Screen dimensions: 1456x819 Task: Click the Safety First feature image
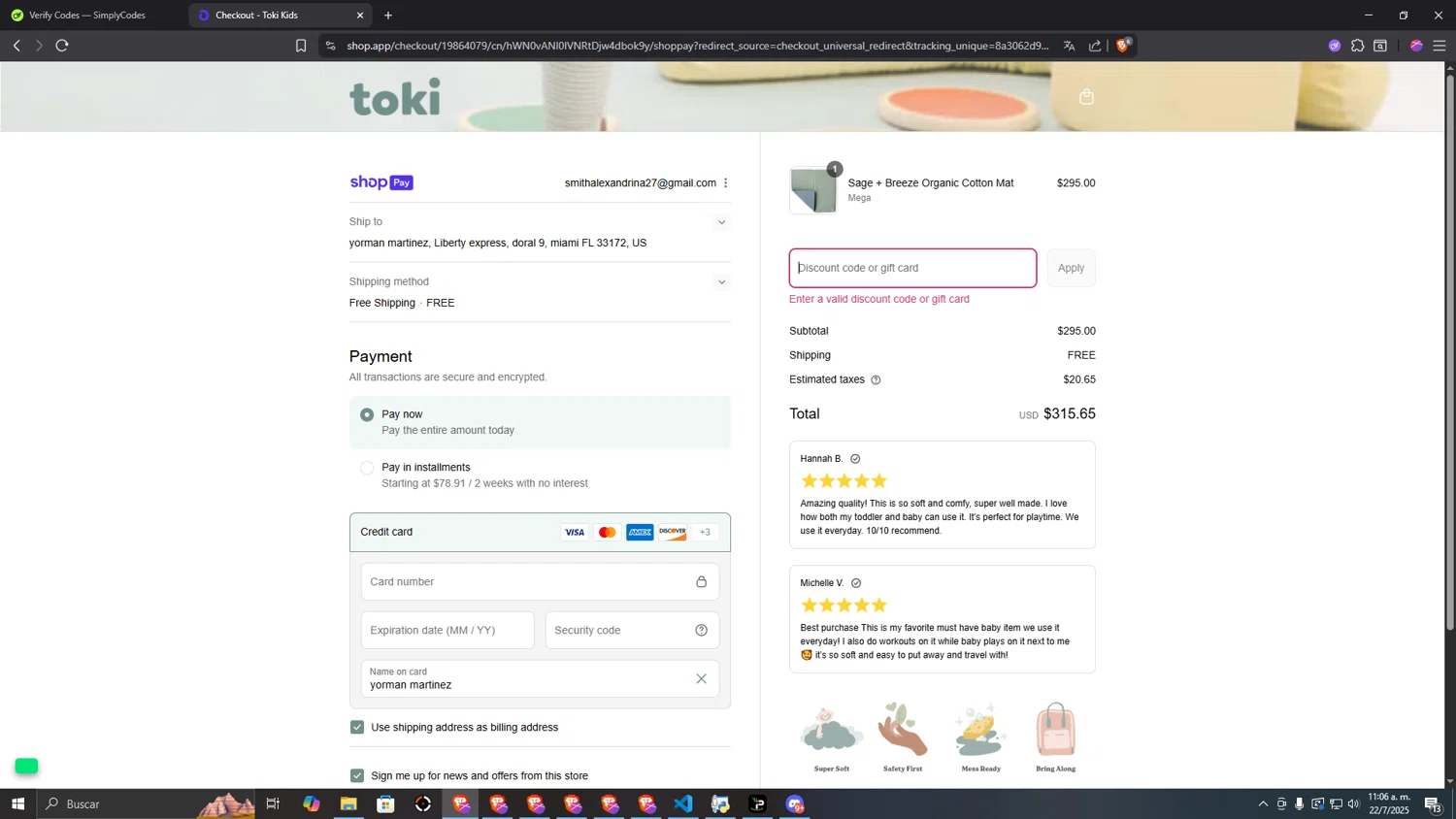click(903, 737)
